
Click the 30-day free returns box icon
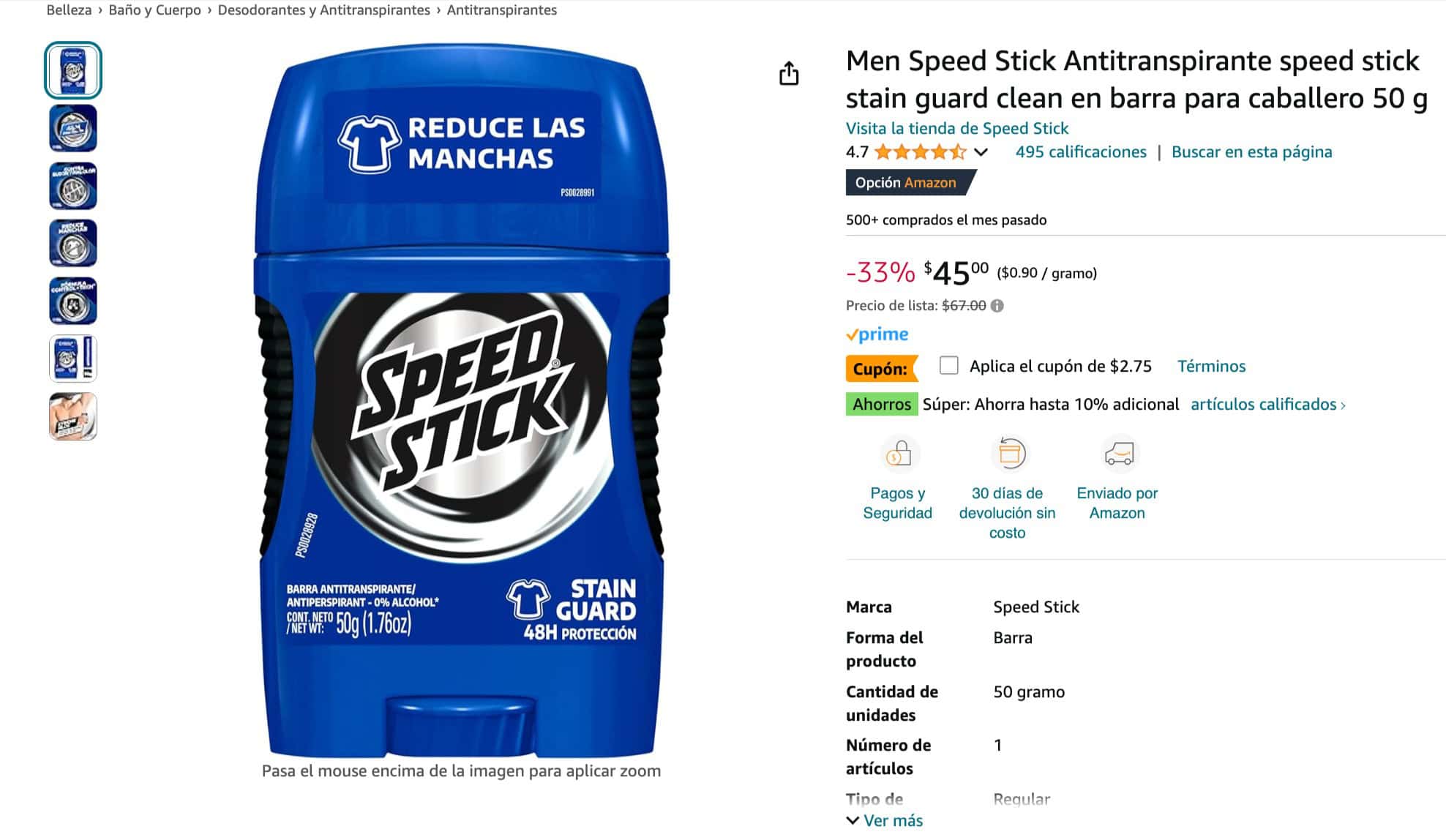click(1009, 454)
